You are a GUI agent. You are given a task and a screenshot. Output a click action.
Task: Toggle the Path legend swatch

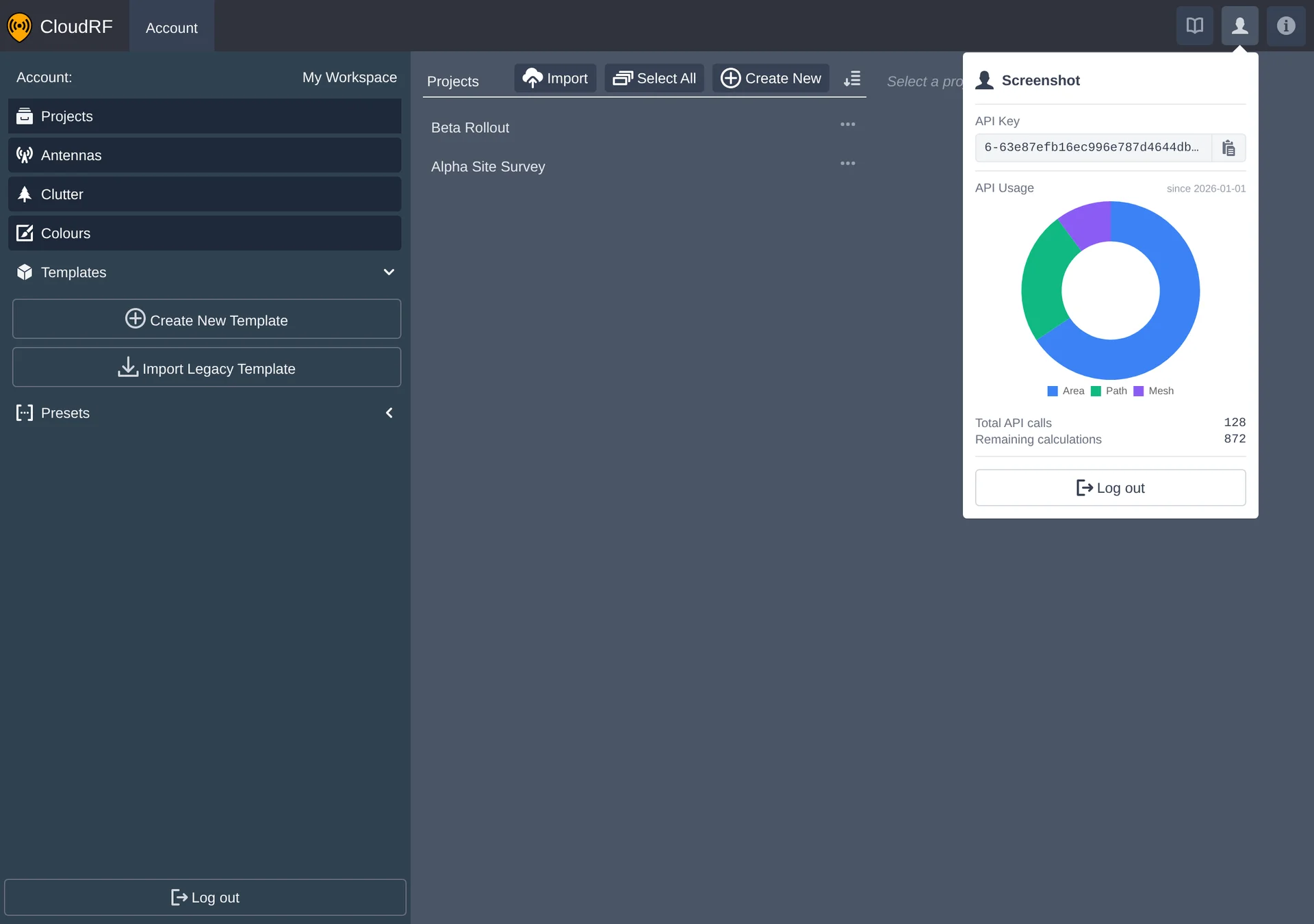coord(1096,391)
